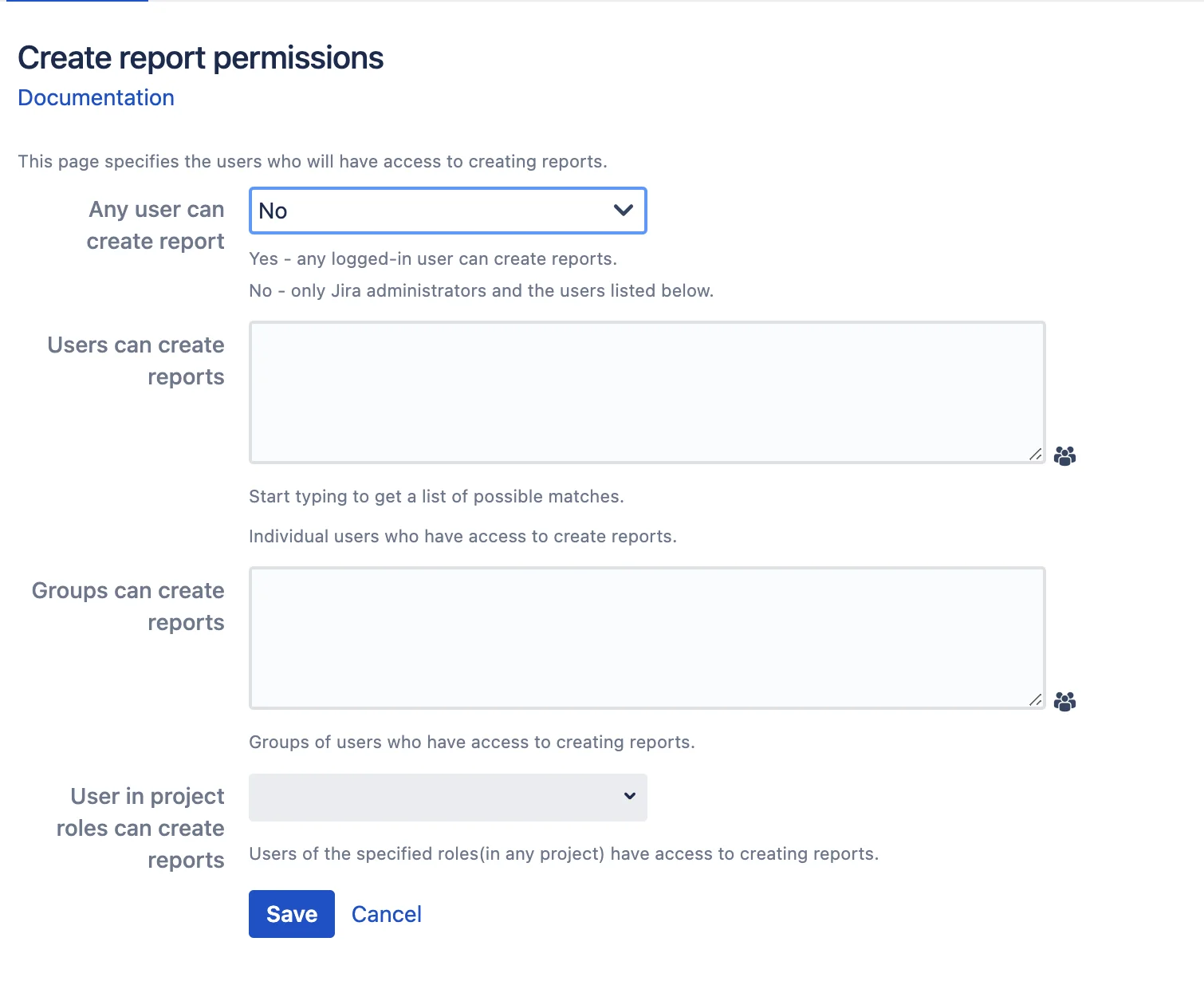This screenshot has width=1204, height=981.
Task: Open the 'Any user can create report' dropdown
Action: coord(447,211)
